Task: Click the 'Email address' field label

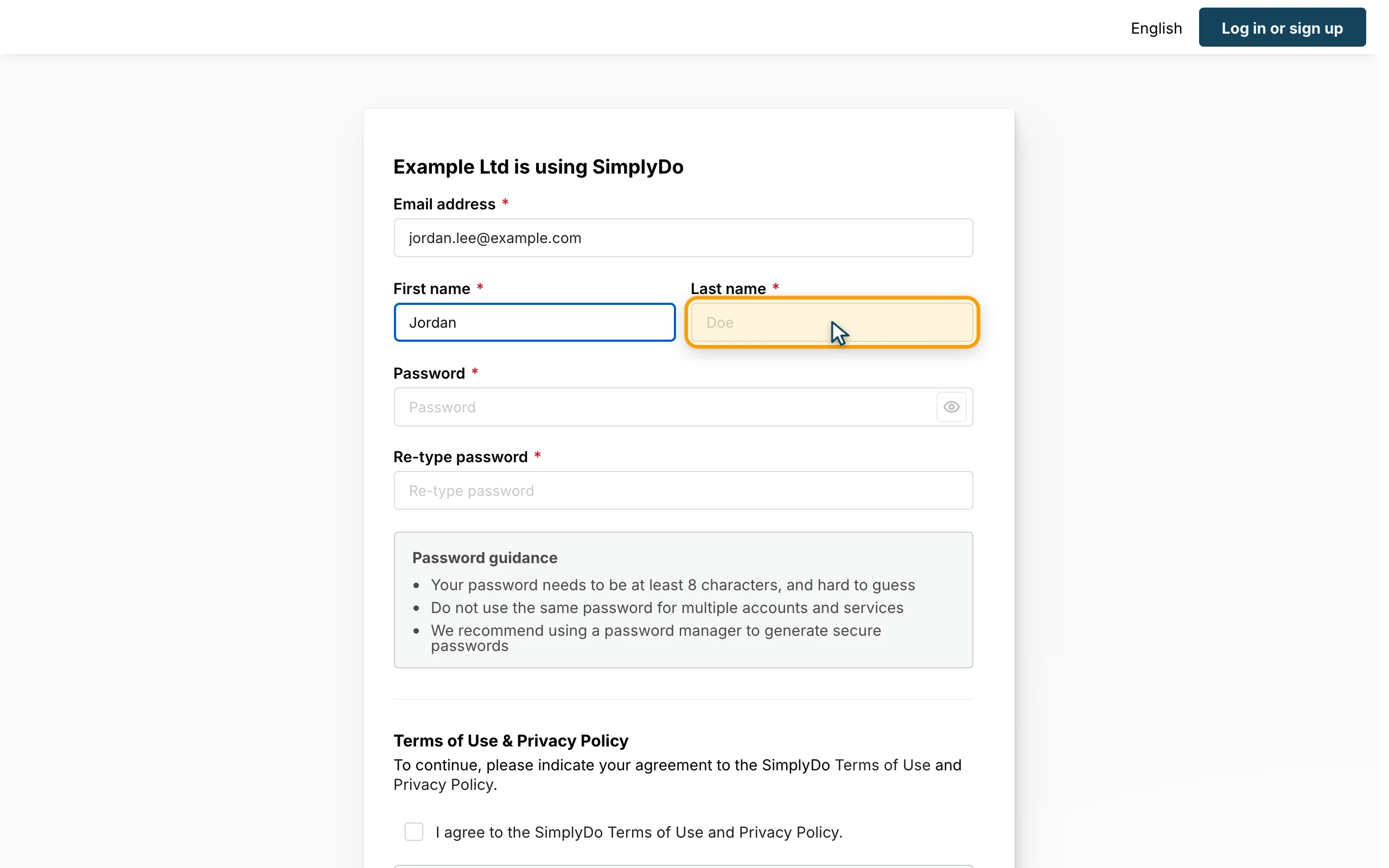Action: tap(444, 205)
